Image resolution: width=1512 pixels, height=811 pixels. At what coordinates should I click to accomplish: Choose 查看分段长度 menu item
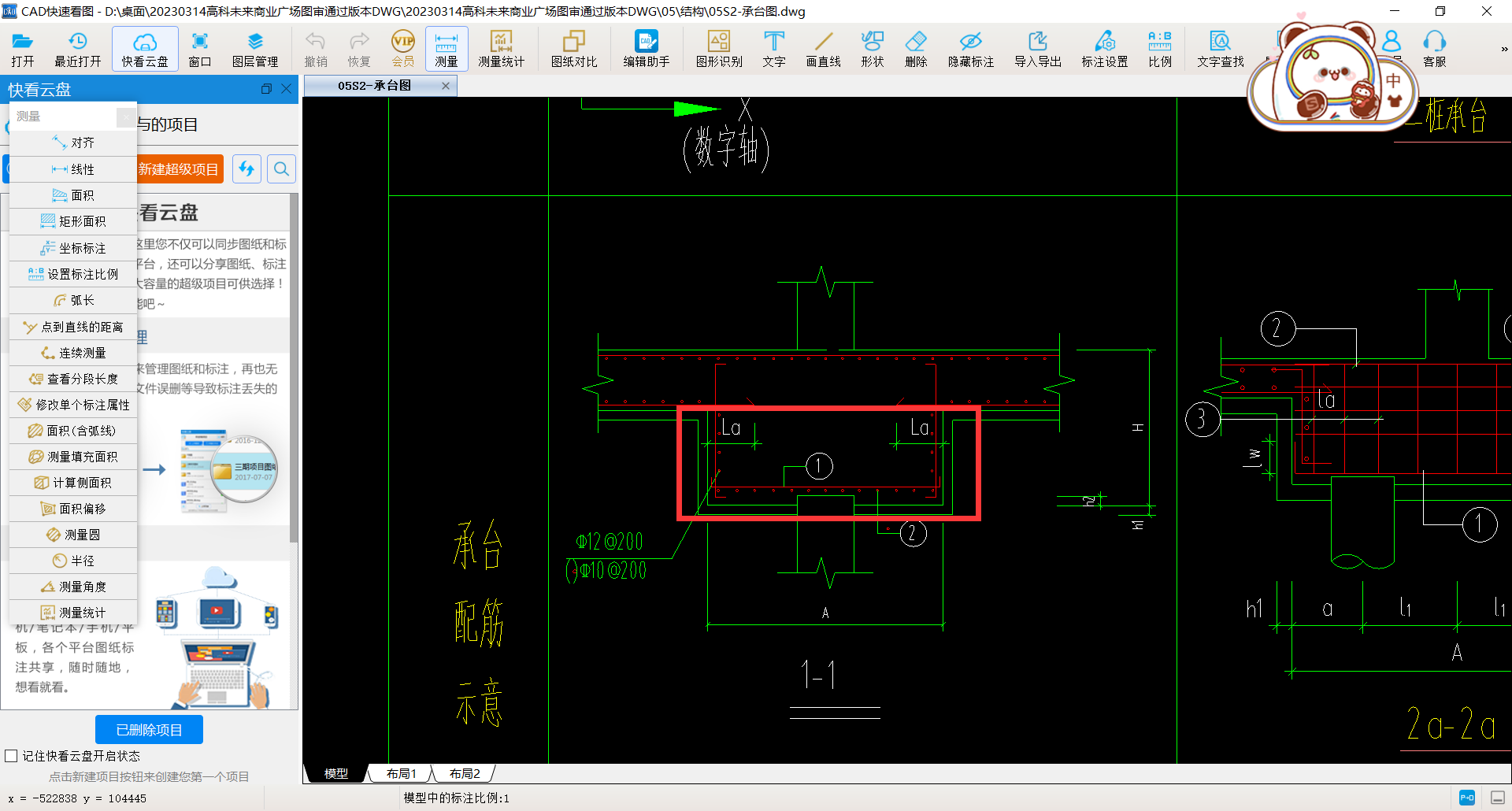[73, 379]
